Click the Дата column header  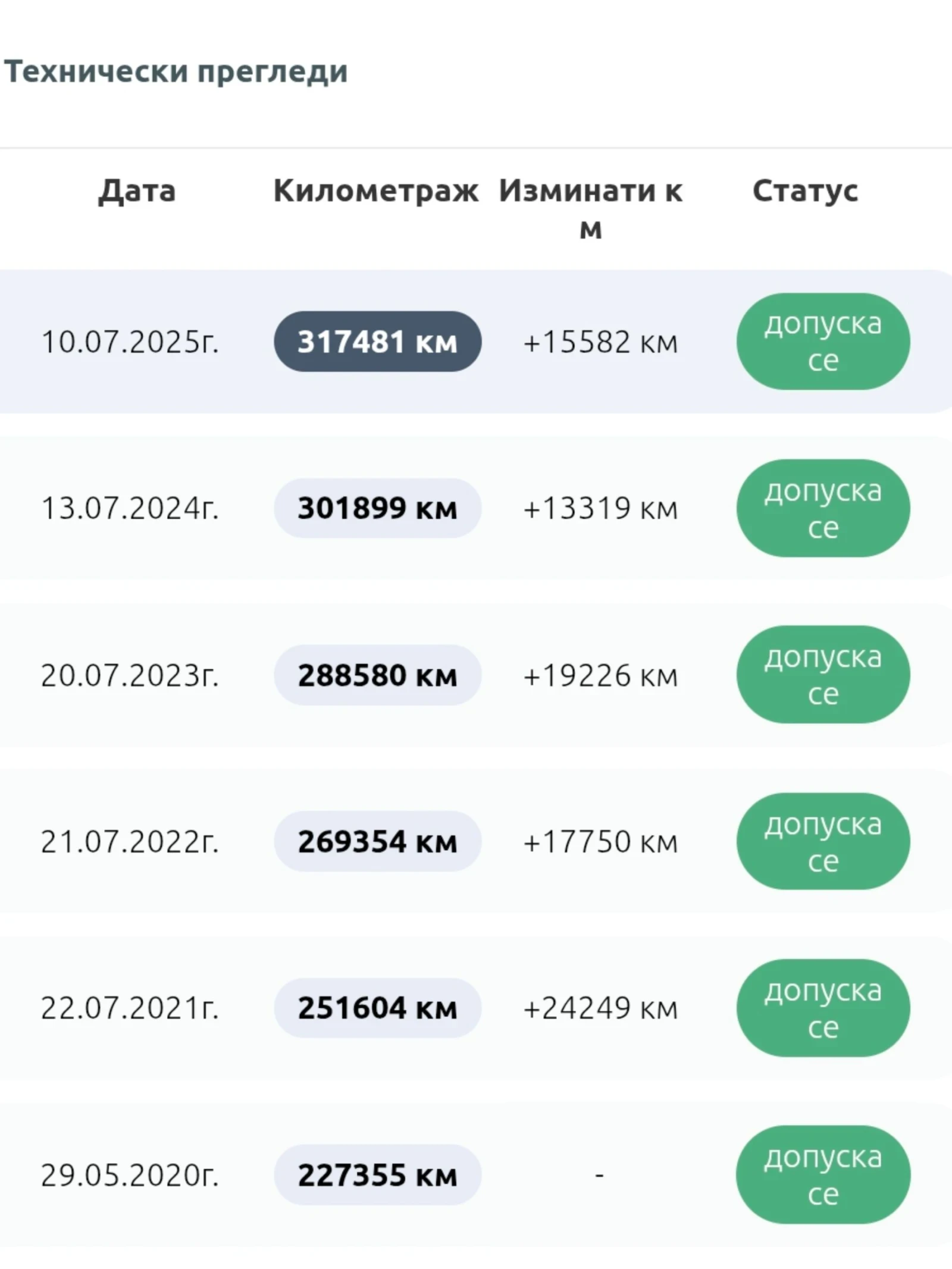pyautogui.click(x=137, y=191)
